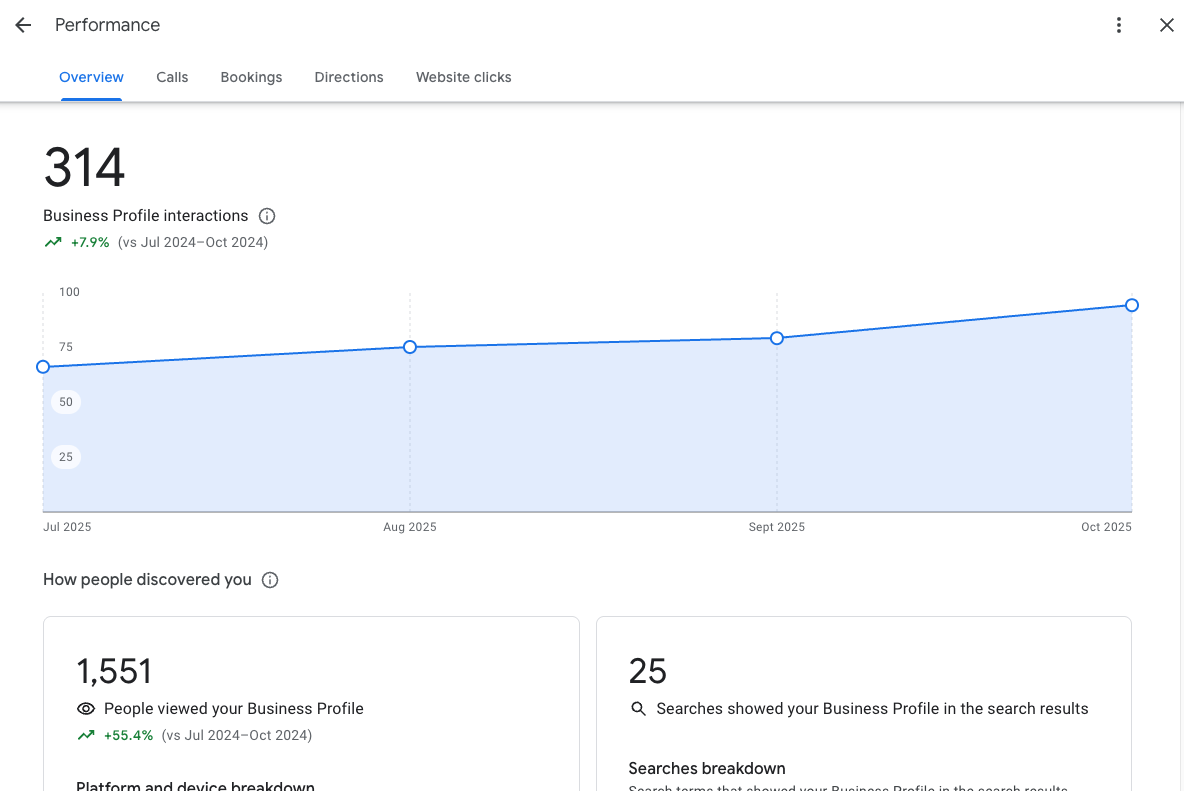Select the Aug 2025 marker on the graph
Screen dimensions: 1184x791
coord(409,346)
